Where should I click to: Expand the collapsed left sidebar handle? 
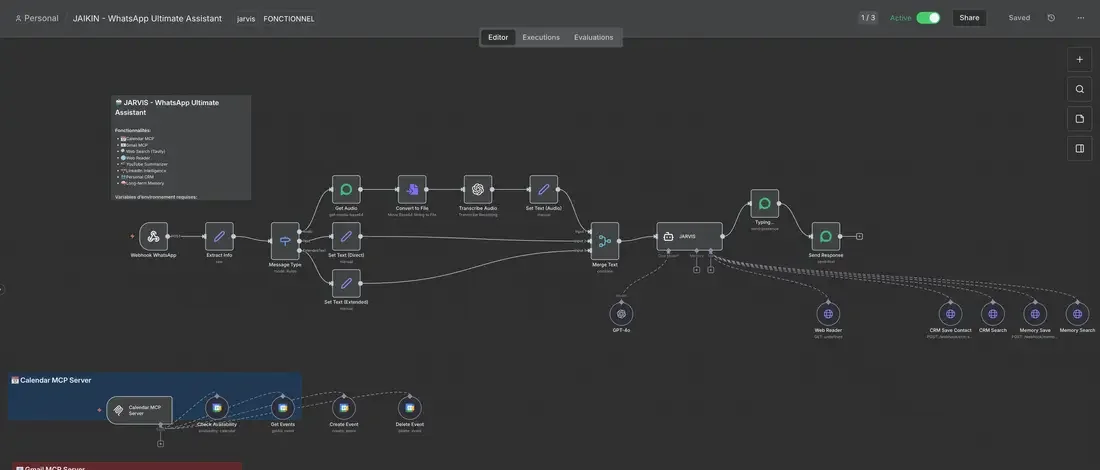(2, 288)
